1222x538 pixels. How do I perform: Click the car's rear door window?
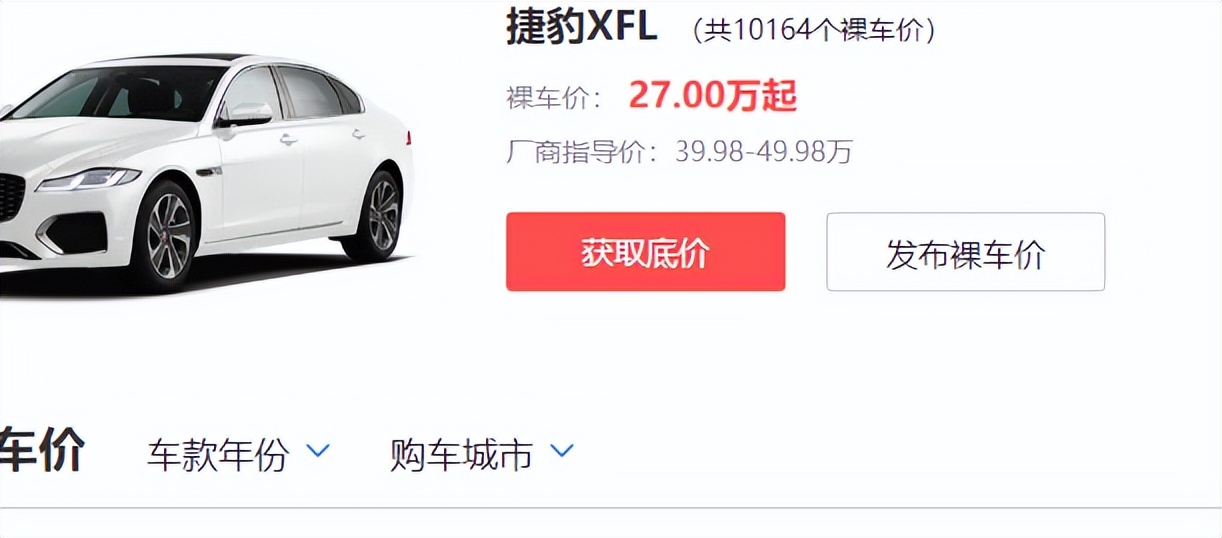310,92
